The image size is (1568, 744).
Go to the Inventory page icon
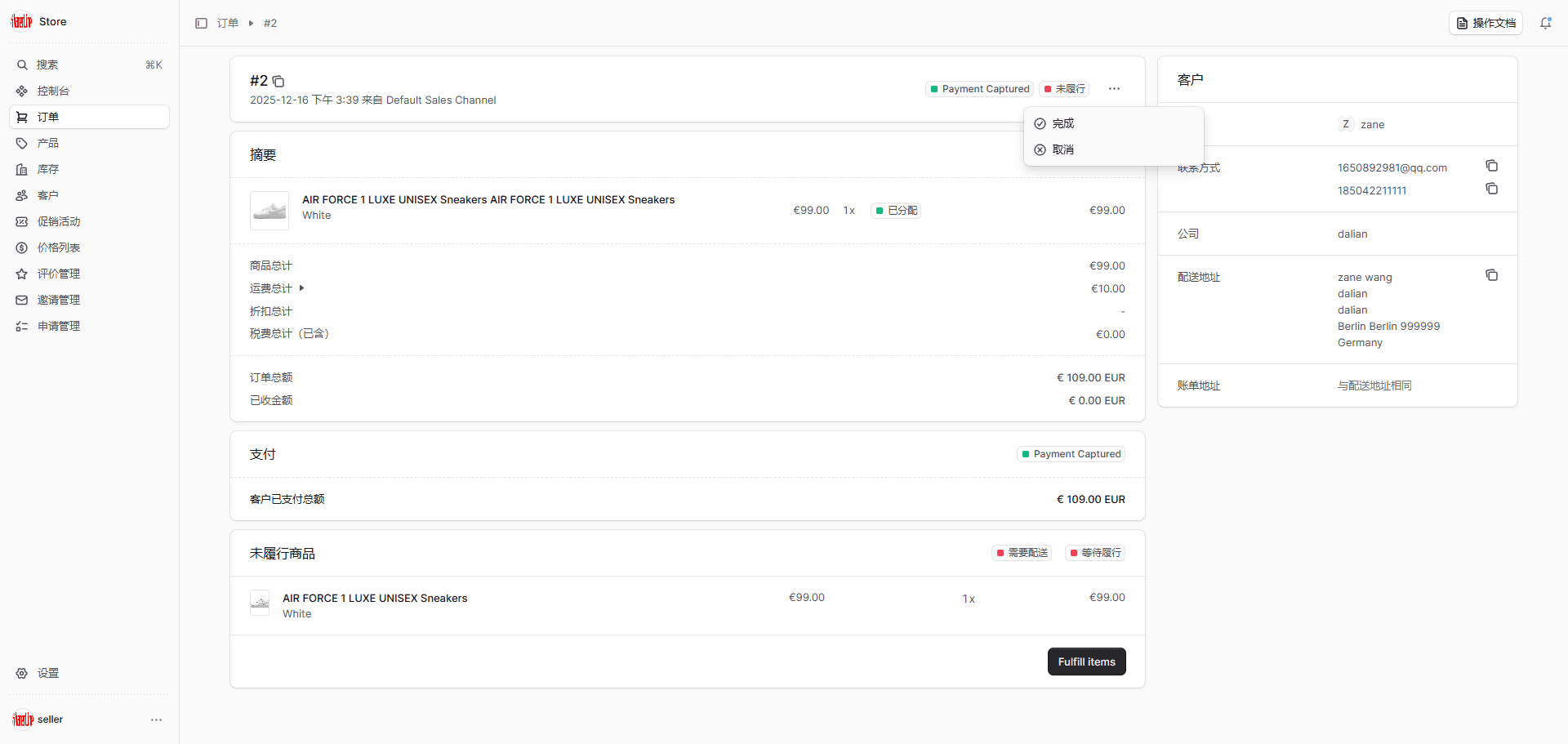(x=22, y=170)
